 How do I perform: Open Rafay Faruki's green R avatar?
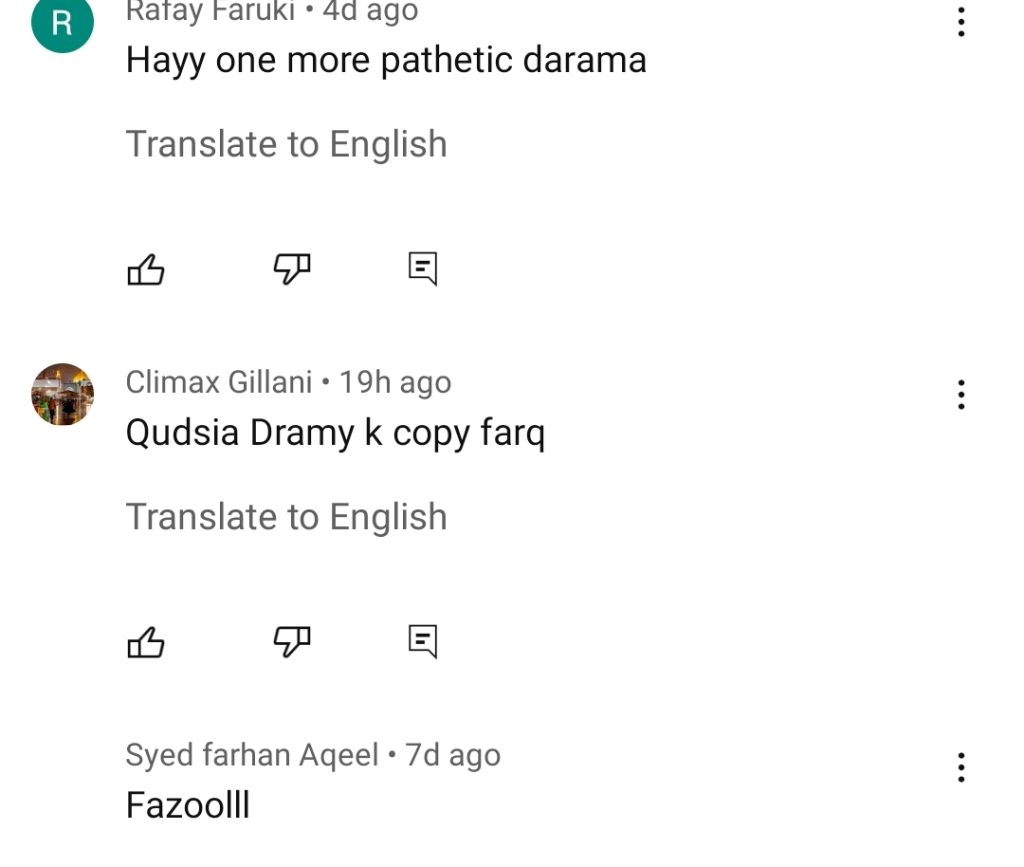(63, 22)
